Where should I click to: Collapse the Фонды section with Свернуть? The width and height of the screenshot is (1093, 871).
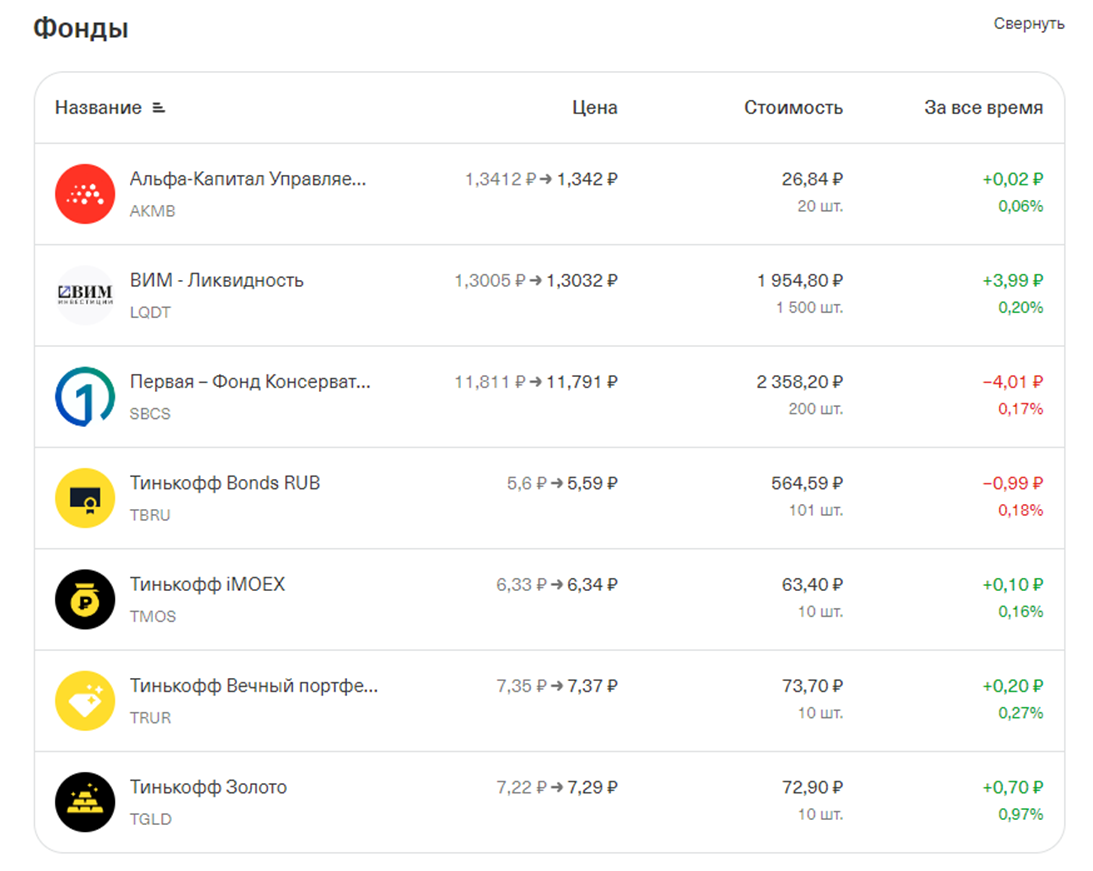(x=1028, y=23)
